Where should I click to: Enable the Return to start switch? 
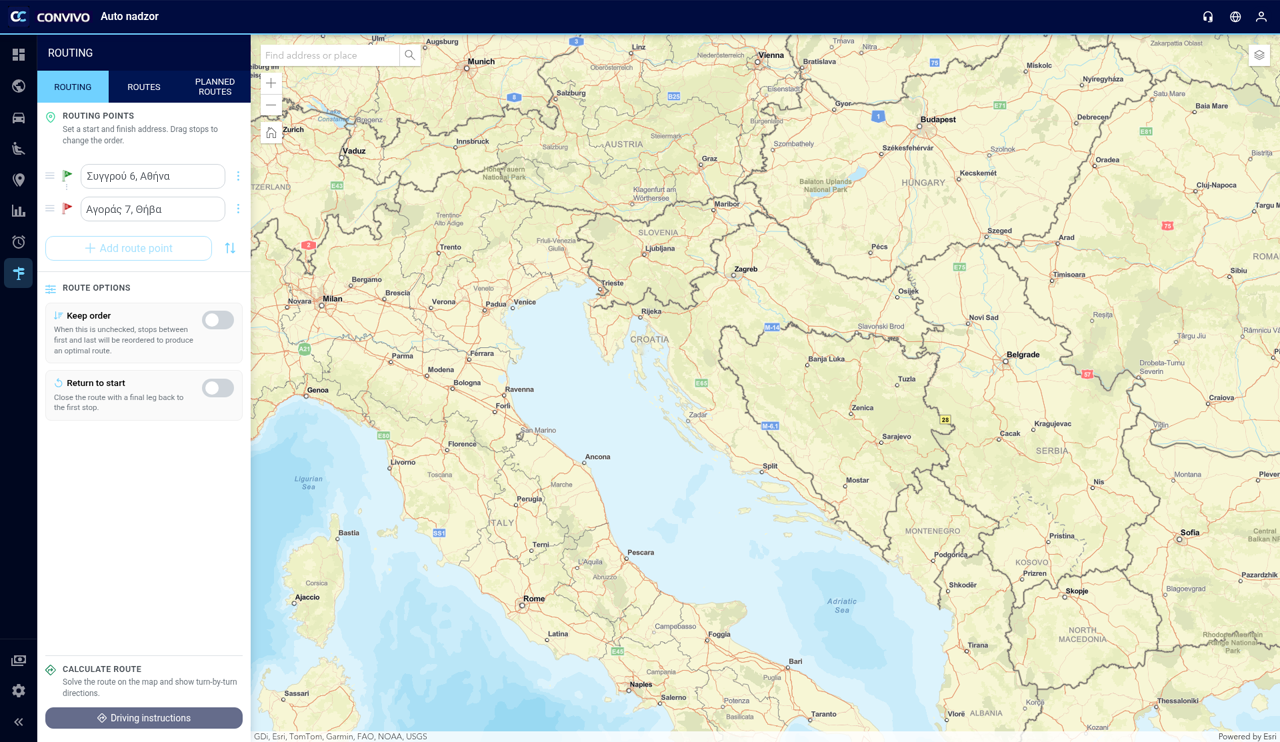coord(218,388)
